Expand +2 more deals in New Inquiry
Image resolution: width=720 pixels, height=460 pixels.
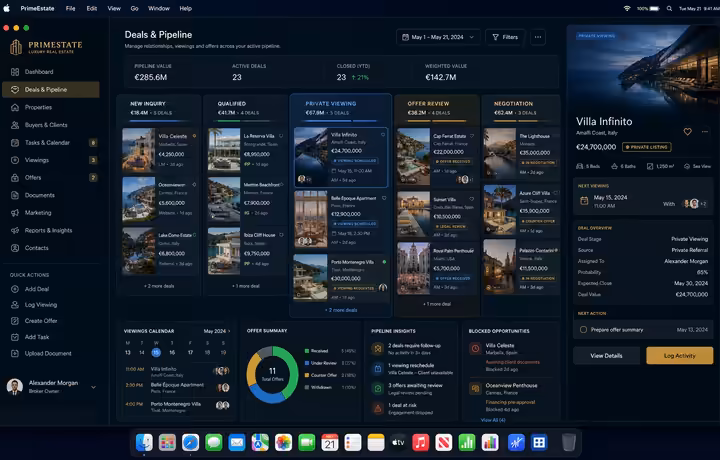[159, 286]
